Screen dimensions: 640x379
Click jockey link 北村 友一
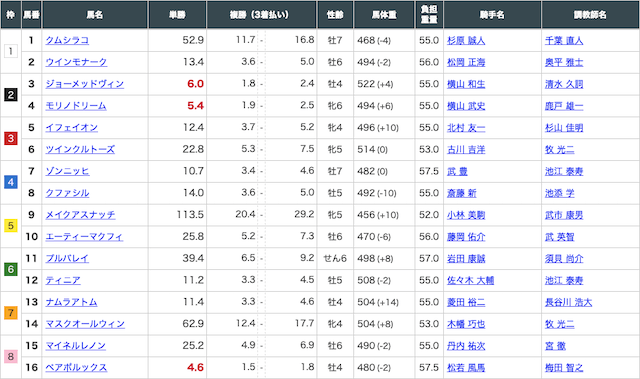coord(466,128)
